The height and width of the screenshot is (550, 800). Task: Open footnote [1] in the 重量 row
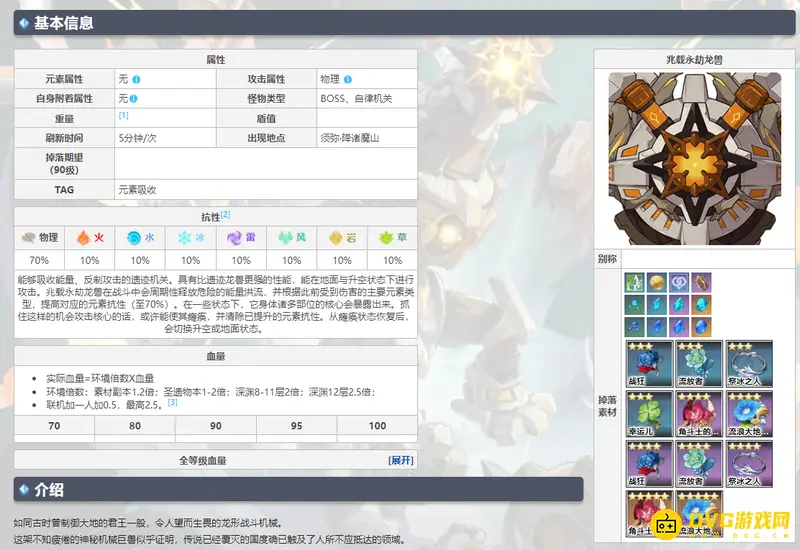tap(123, 115)
